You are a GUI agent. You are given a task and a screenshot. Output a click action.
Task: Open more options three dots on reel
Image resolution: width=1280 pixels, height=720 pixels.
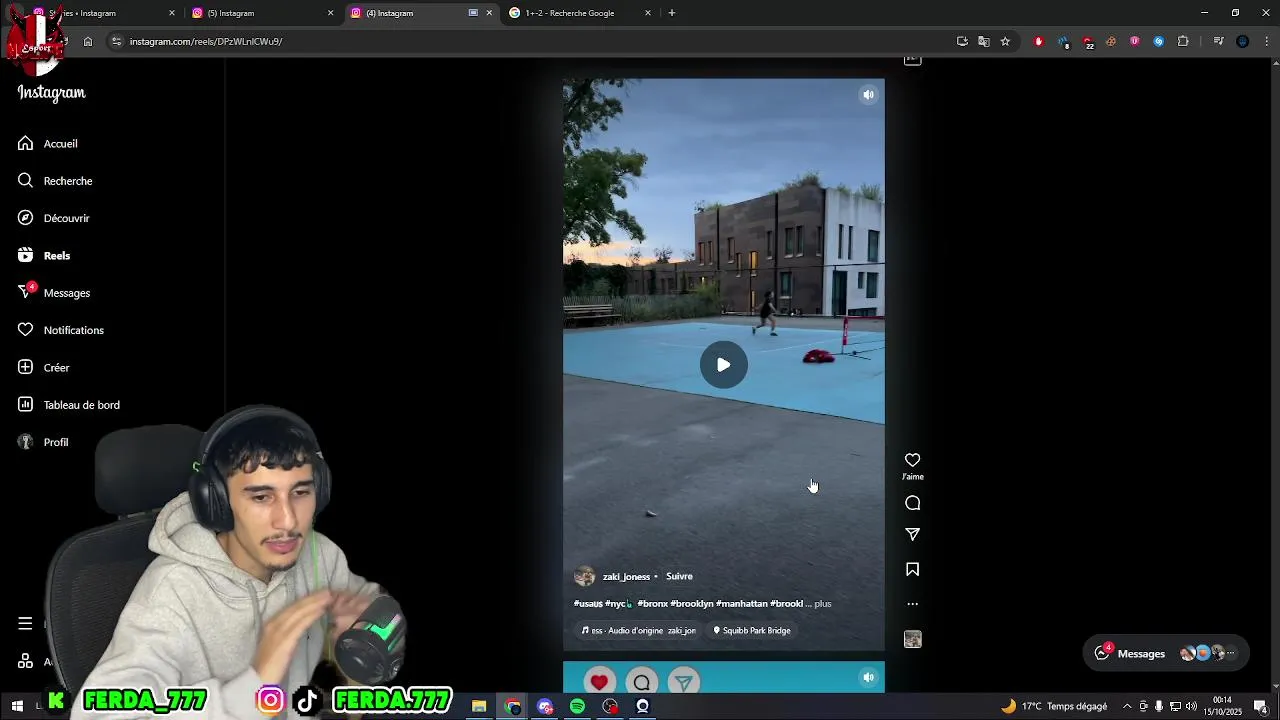tap(912, 604)
